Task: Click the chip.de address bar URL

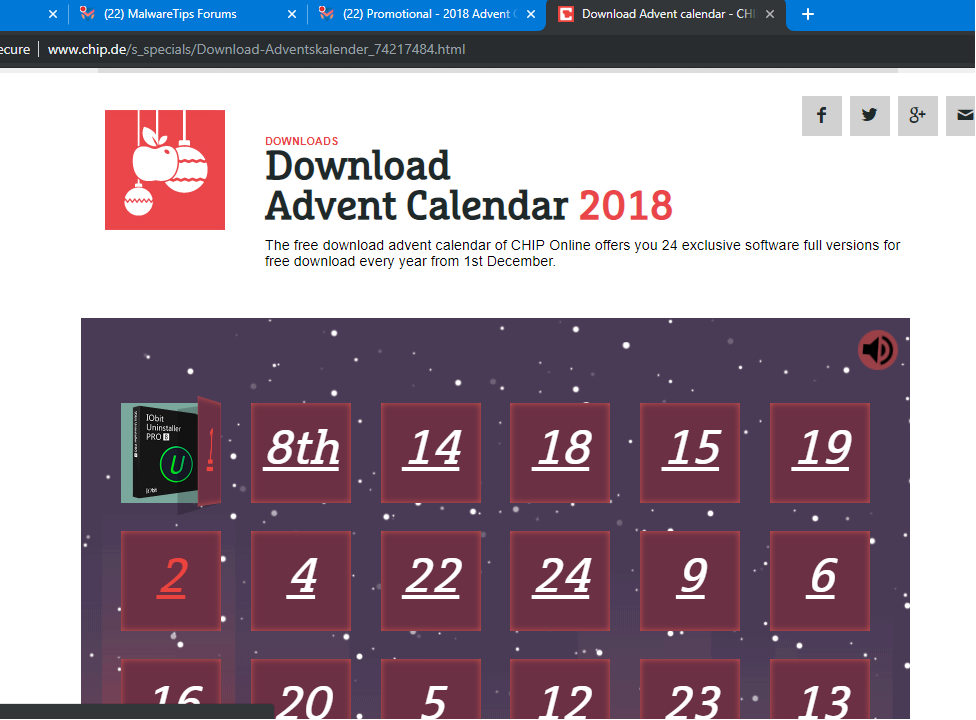Action: [256, 49]
